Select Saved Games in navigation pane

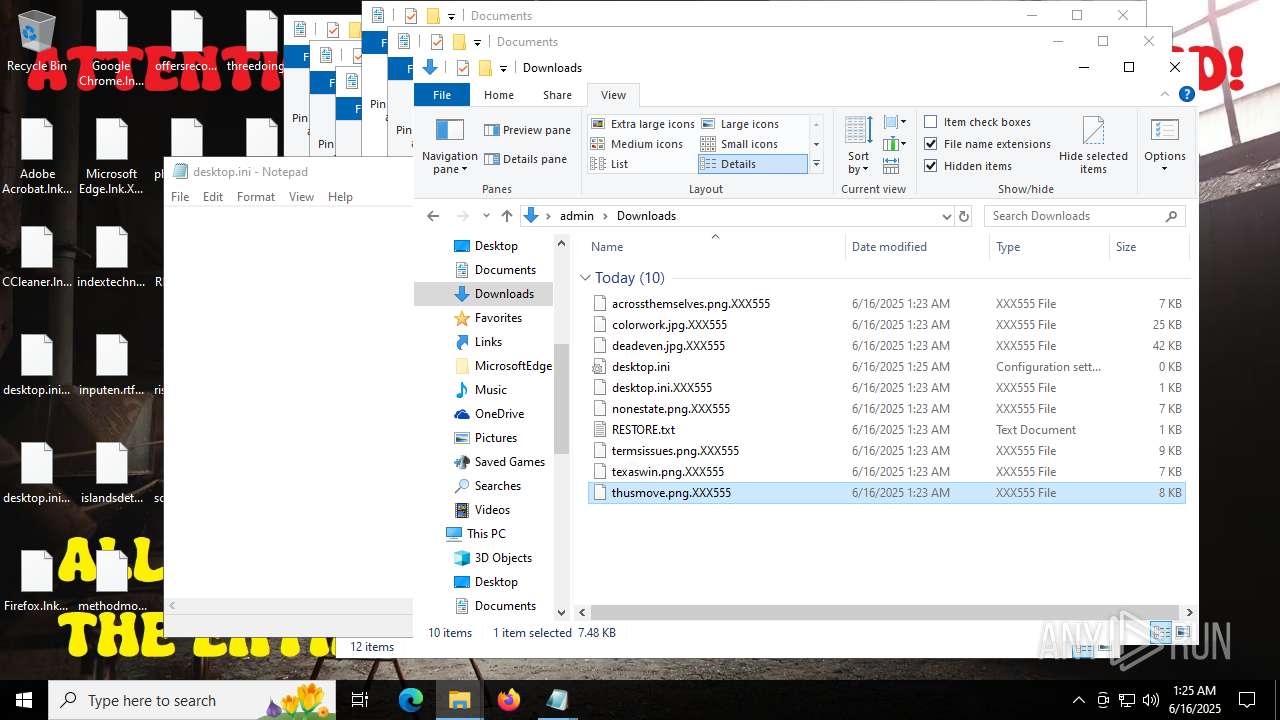click(x=510, y=462)
